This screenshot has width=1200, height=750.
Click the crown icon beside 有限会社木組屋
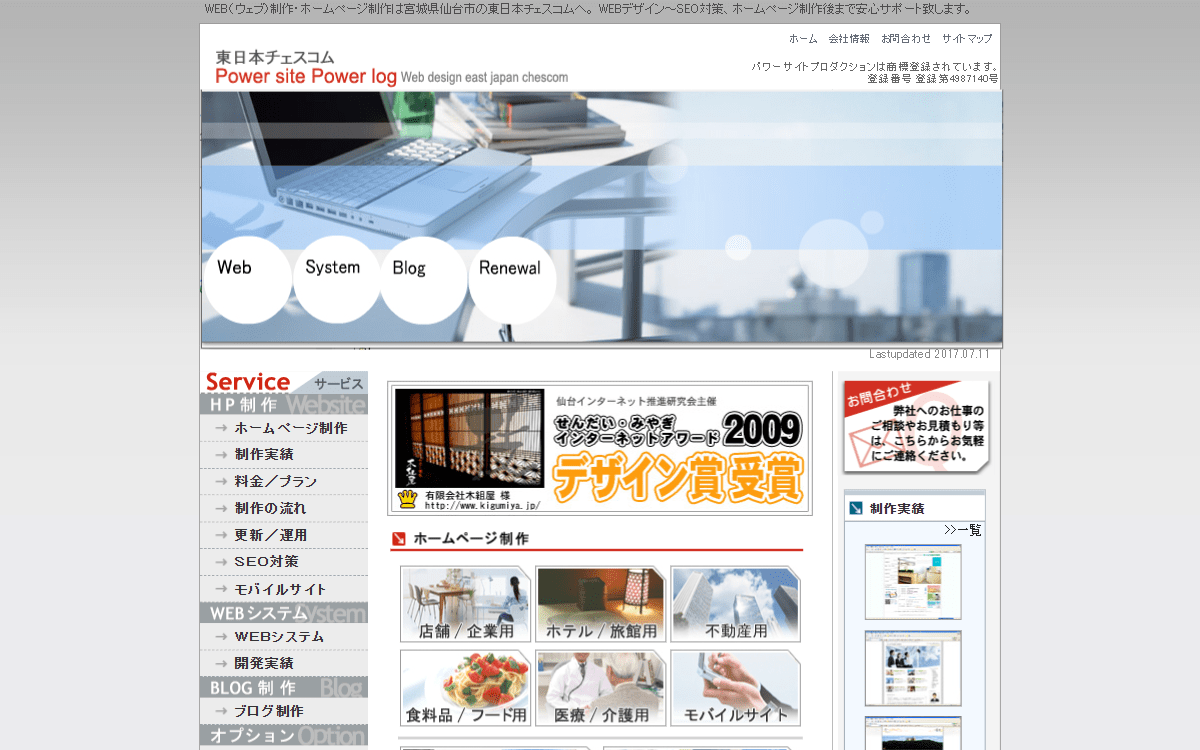[407, 499]
